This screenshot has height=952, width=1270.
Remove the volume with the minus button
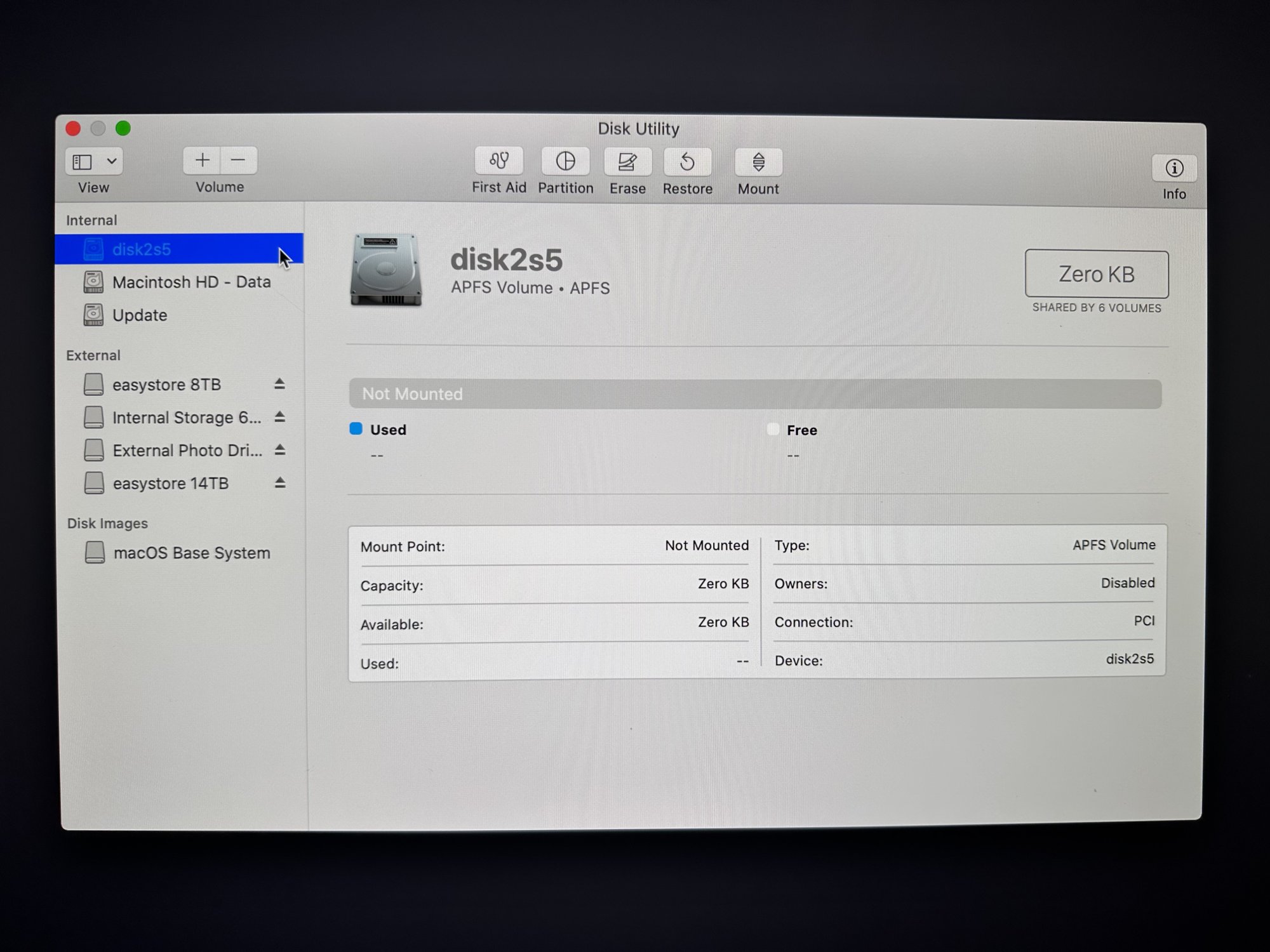pyautogui.click(x=238, y=161)
